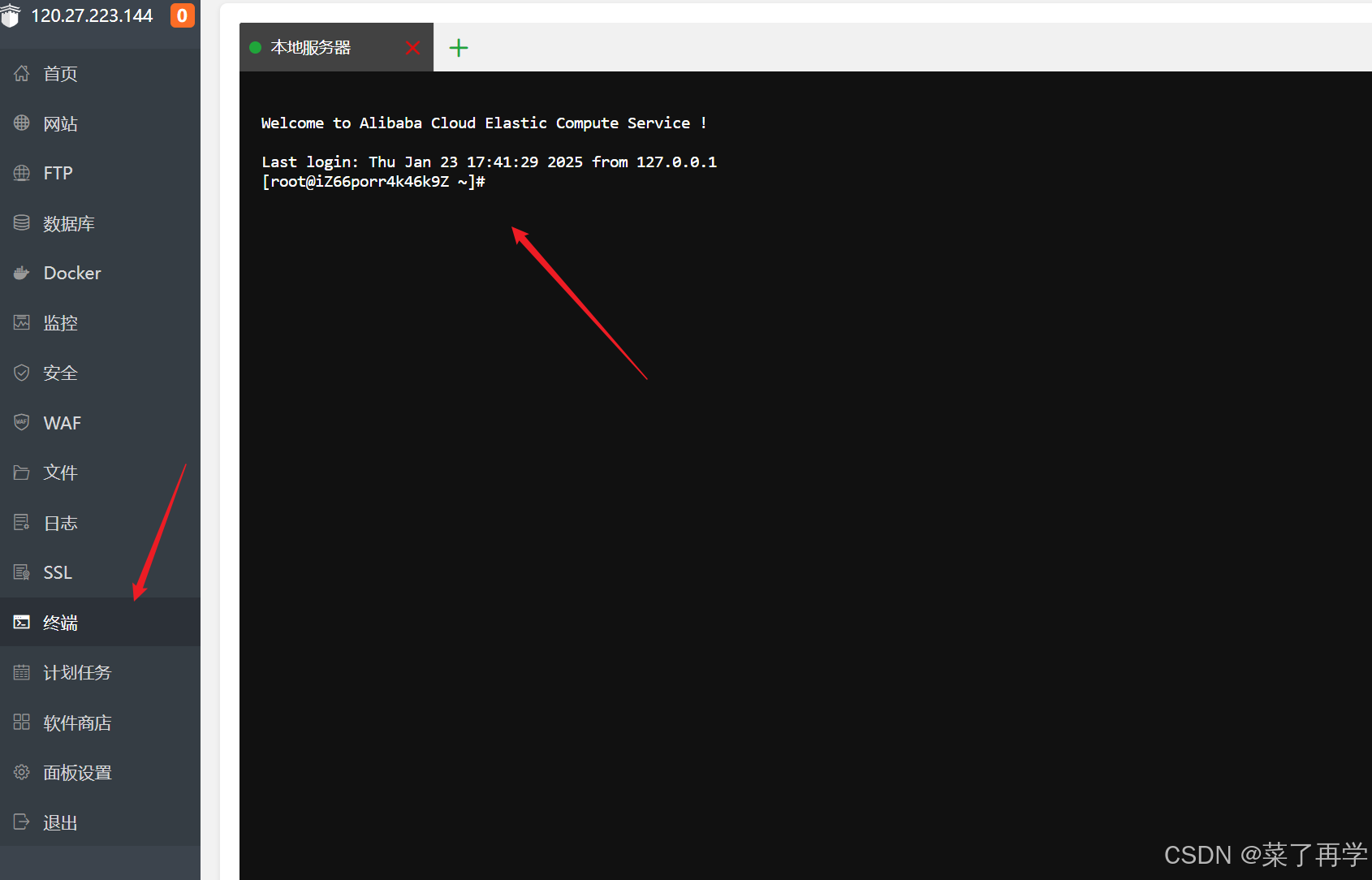Select the 监控 menu item
Viewport: 1372px width, 880px height.
tap(100, 323)
